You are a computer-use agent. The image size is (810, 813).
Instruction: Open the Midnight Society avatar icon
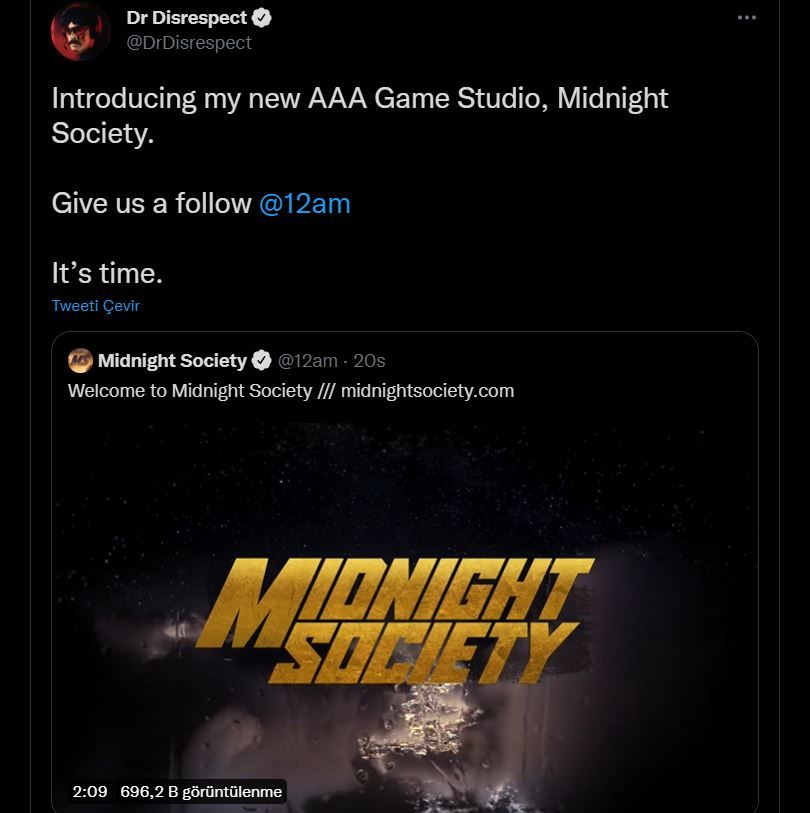[x=80, y=360]
